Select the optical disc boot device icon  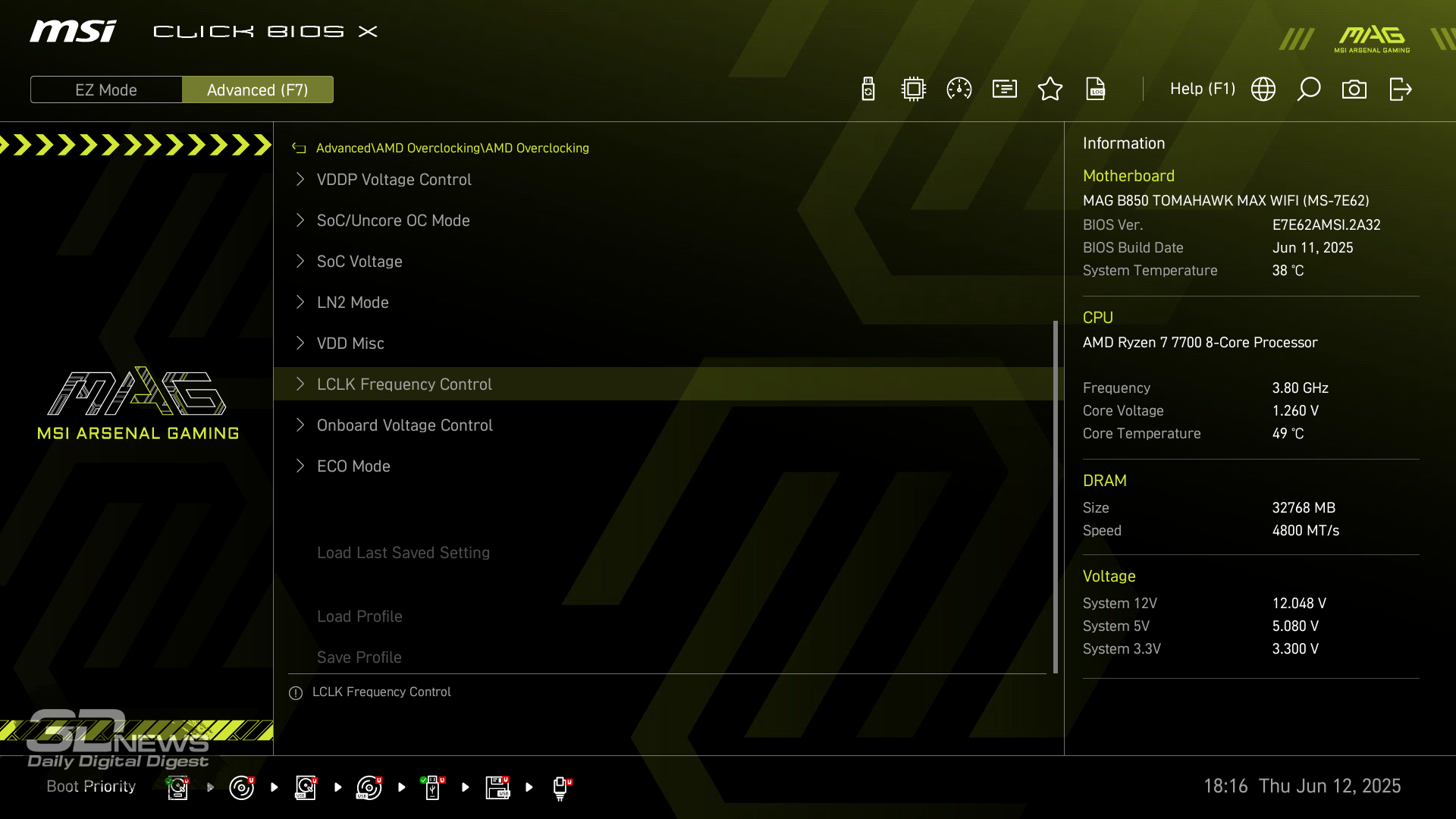coord(241,788)
